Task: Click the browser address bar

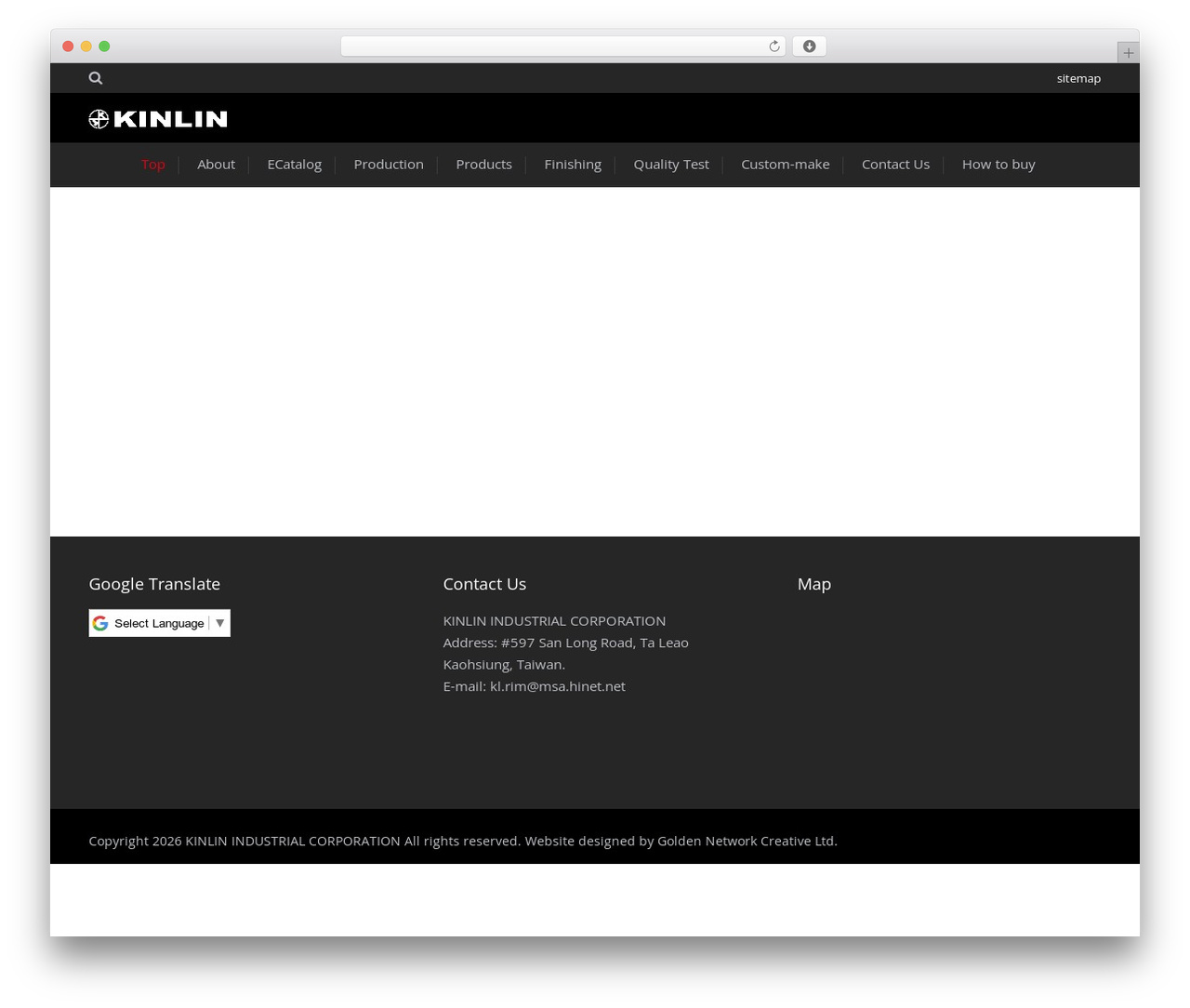Action: 562,46
